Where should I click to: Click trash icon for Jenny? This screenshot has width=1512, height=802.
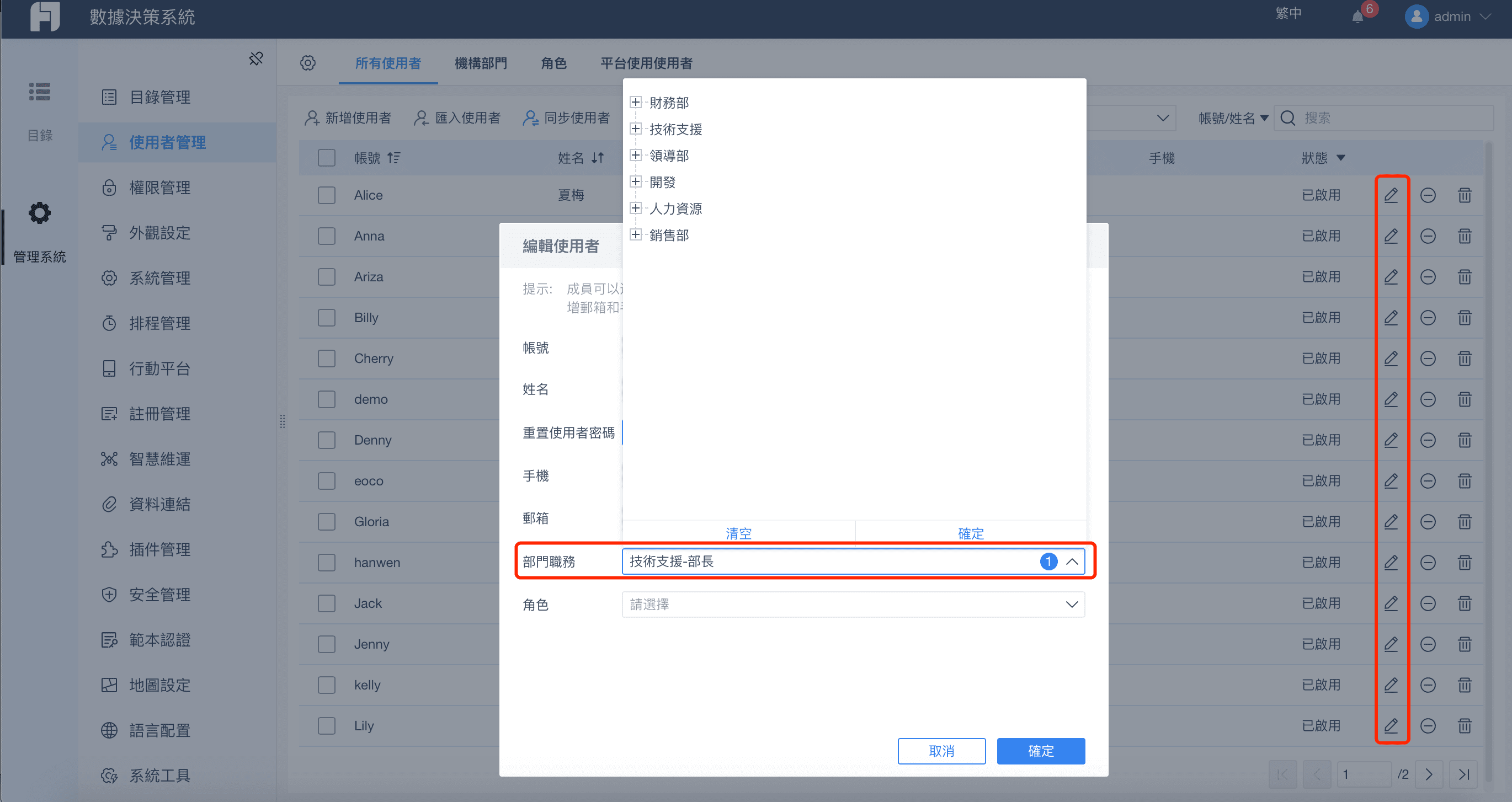(x=1465, y=644)
